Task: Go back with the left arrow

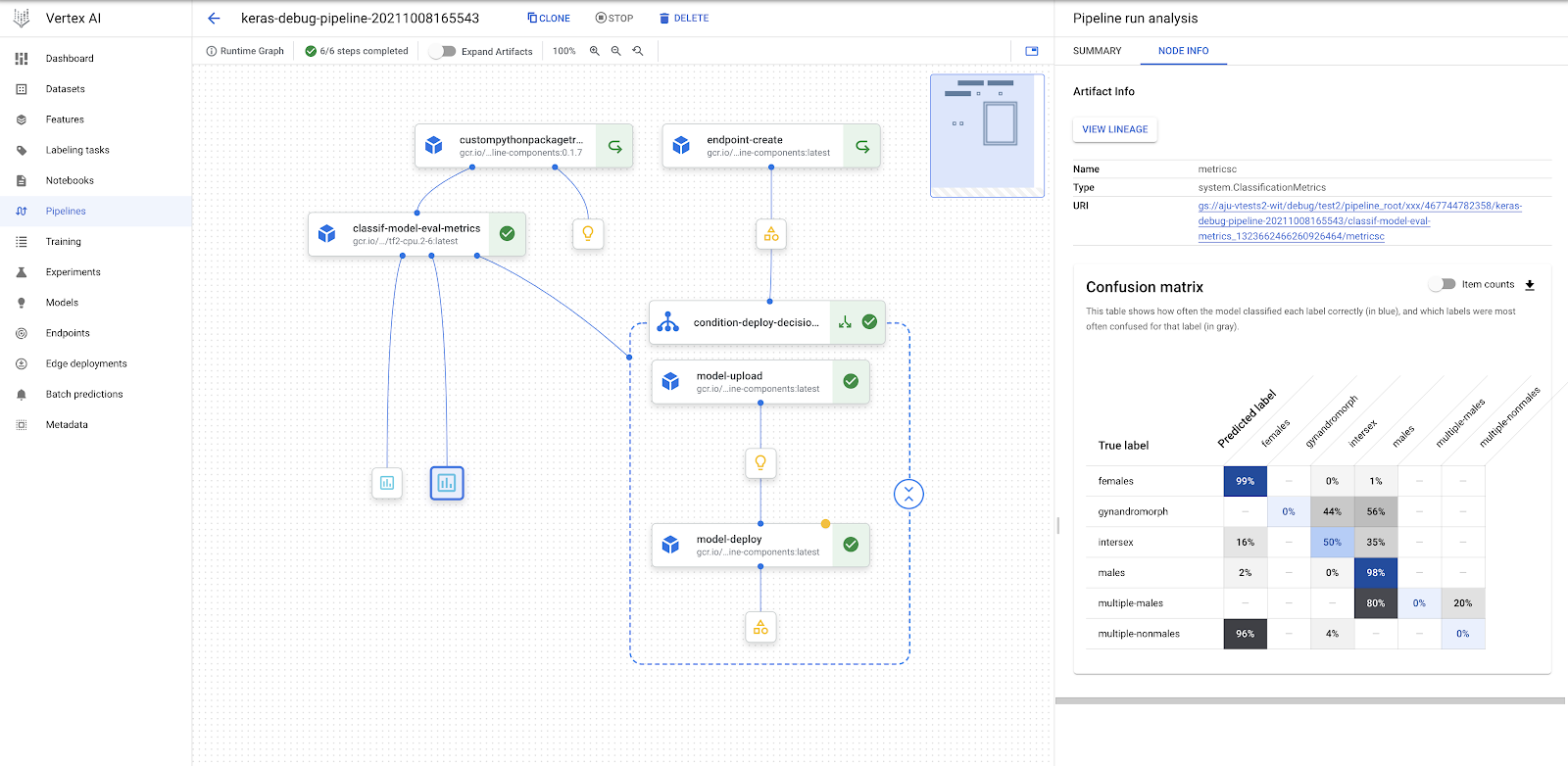Action: 215,18
